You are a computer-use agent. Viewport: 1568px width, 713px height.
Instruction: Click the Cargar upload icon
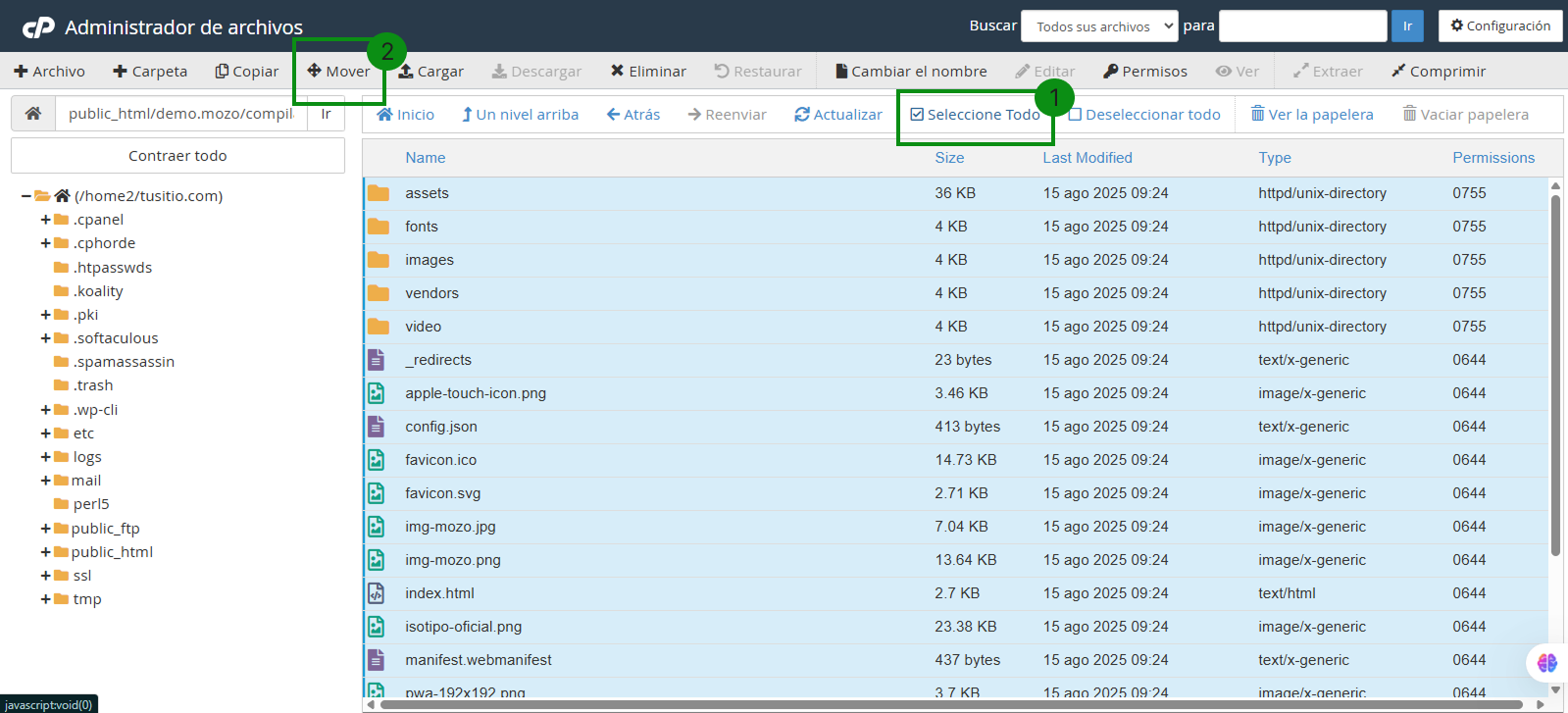tap(406, 72)
